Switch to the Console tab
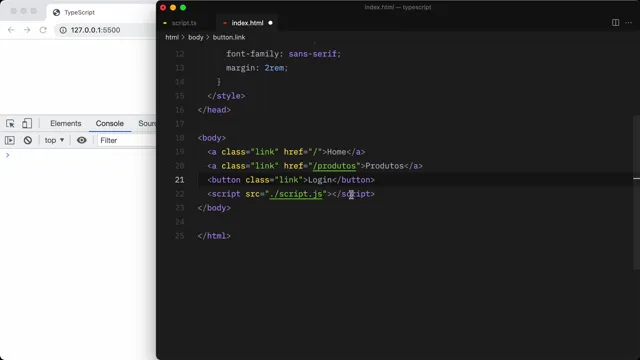This screenshot has width=640, height=360. (110, 123)
